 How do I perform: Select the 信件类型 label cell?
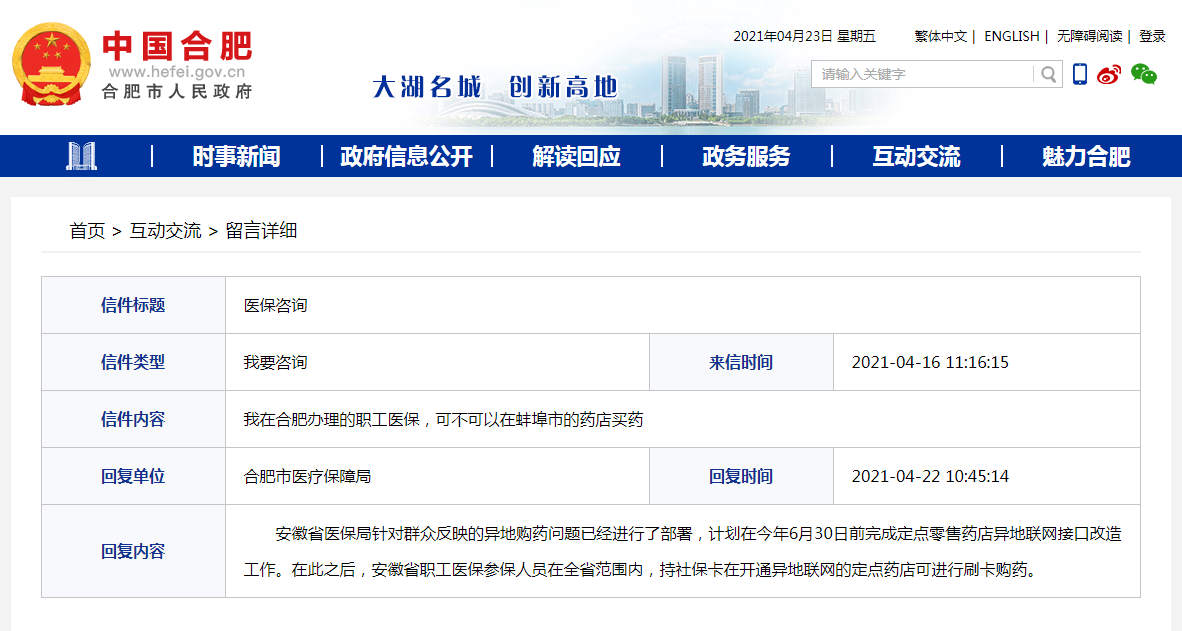click(x=133, y=363)
